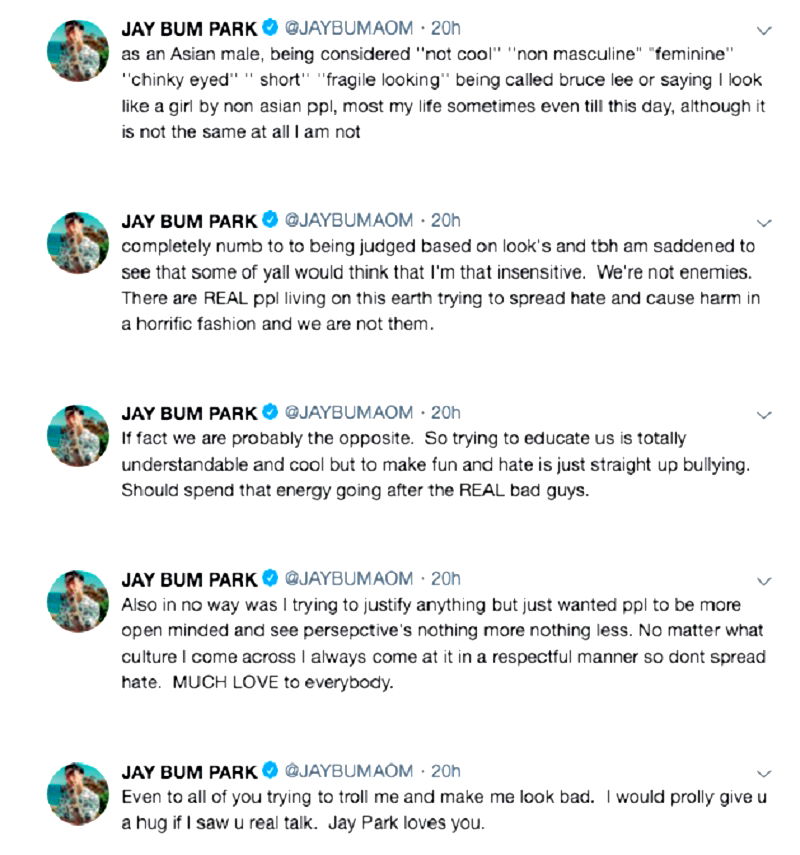800x855 pixels.
Task: Expand options chevron on "as an Asian male" tweet
Action: tap(765, 31)
